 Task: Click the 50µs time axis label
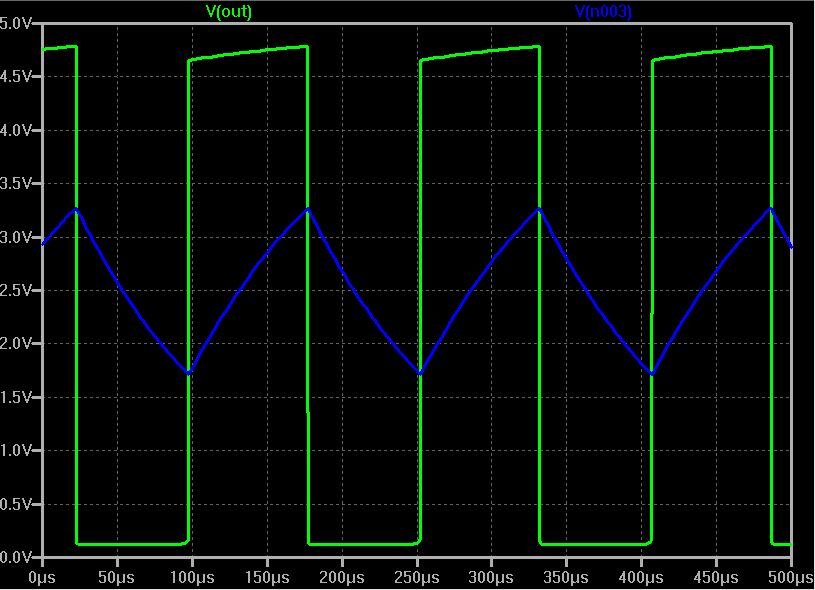coord(117,578)
